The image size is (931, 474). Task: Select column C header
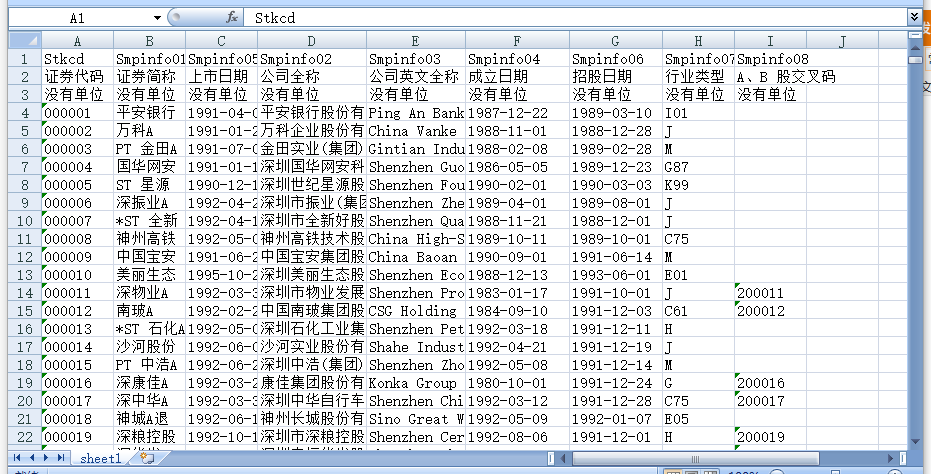pos(221,41)
